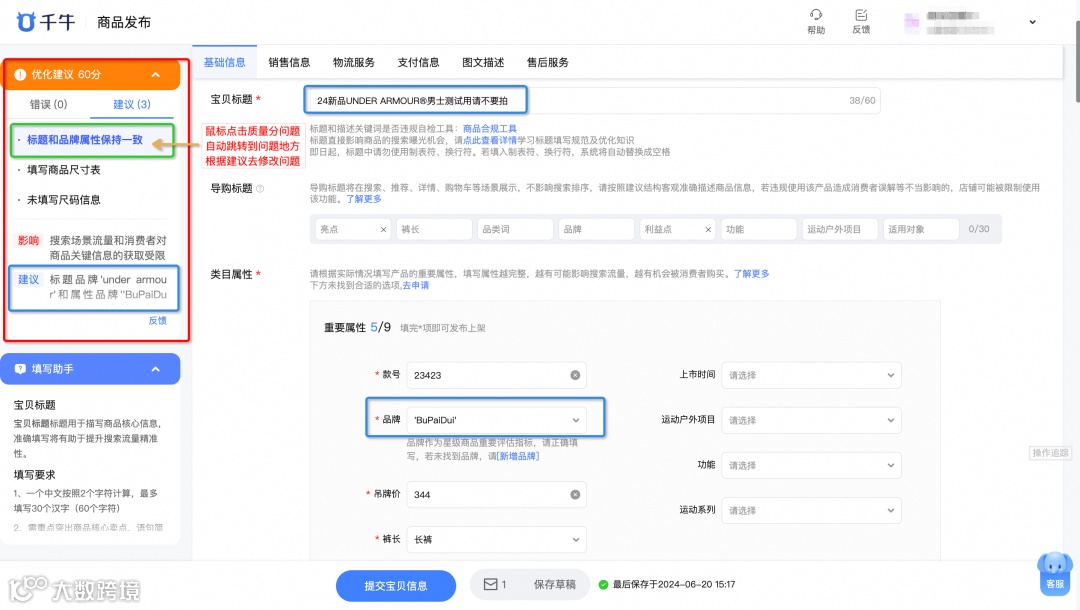This screenshot has height=610, width=1080.
Task: Open 了解更多 link under 导购标题
Action: (x=364, y=199)
